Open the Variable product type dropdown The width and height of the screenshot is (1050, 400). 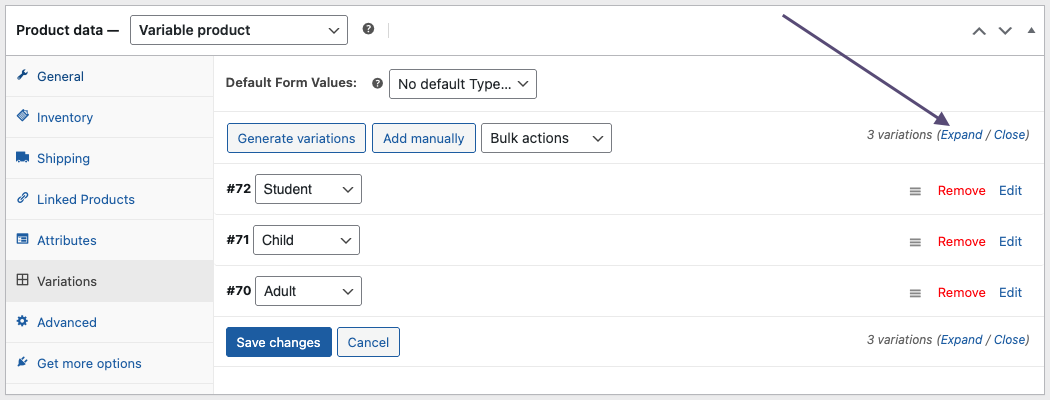[x=239, y=30]
